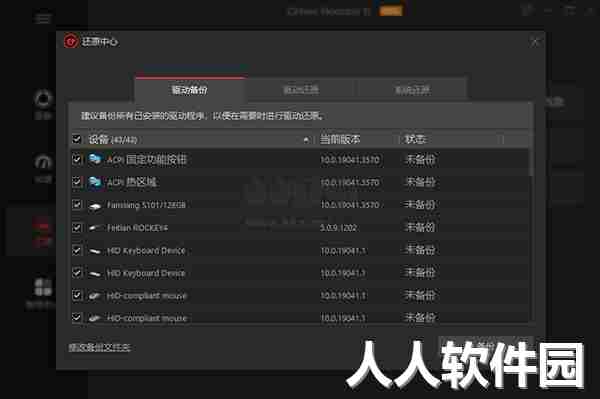Select the ACPI 固定功能按钮 row name
This screenshot has height=399, width=600.
tap(147, 159)
